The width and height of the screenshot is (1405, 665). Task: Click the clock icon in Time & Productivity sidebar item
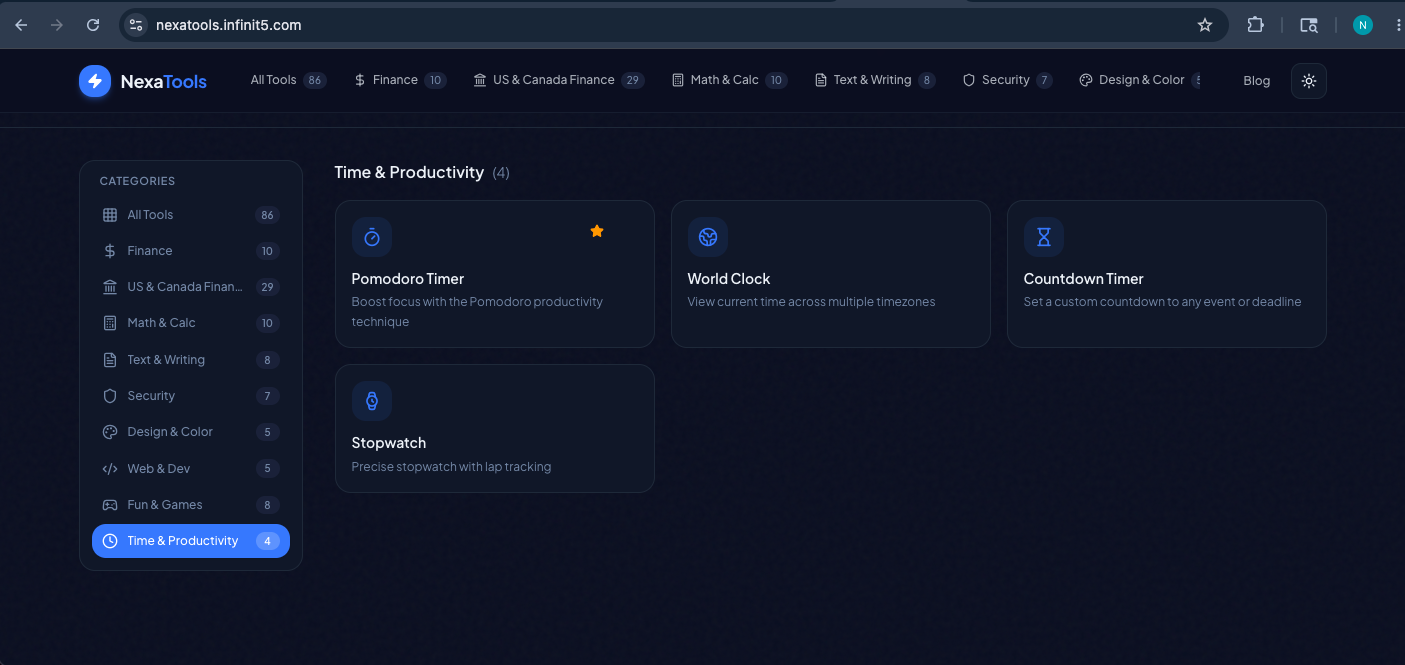(x=110, y=541)
